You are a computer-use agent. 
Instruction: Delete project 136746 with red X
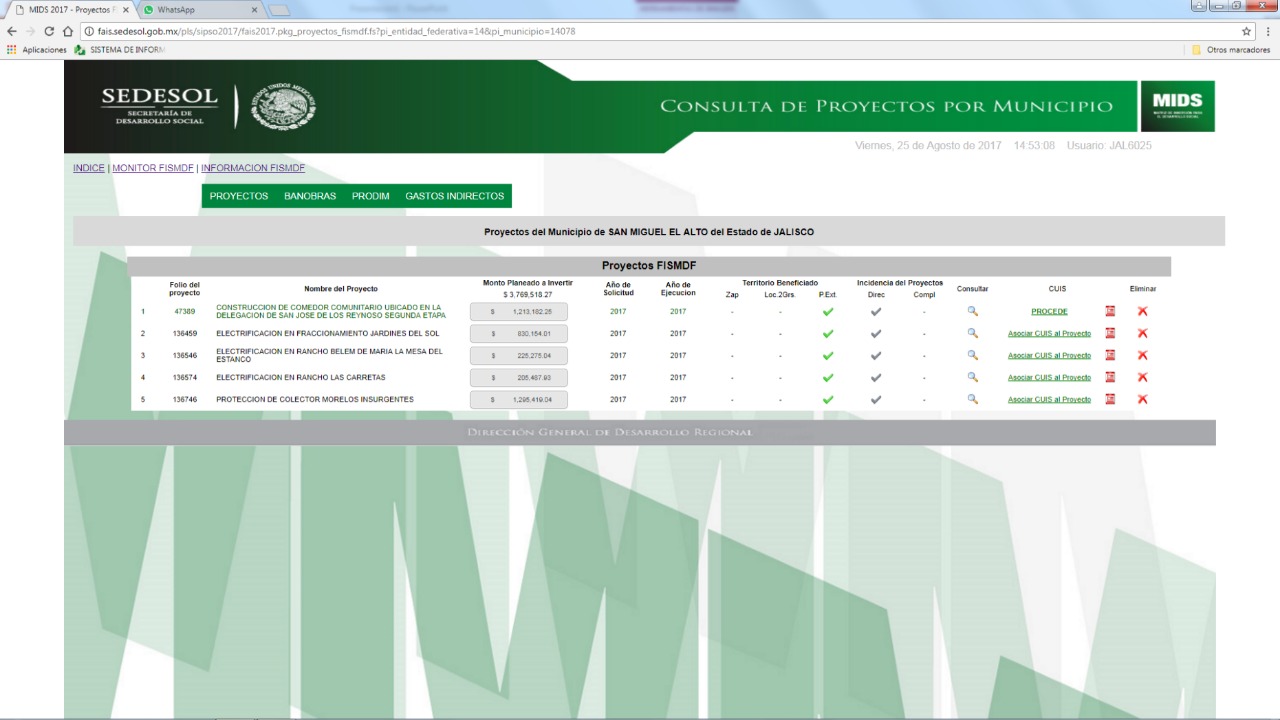tap(1142, 399)
